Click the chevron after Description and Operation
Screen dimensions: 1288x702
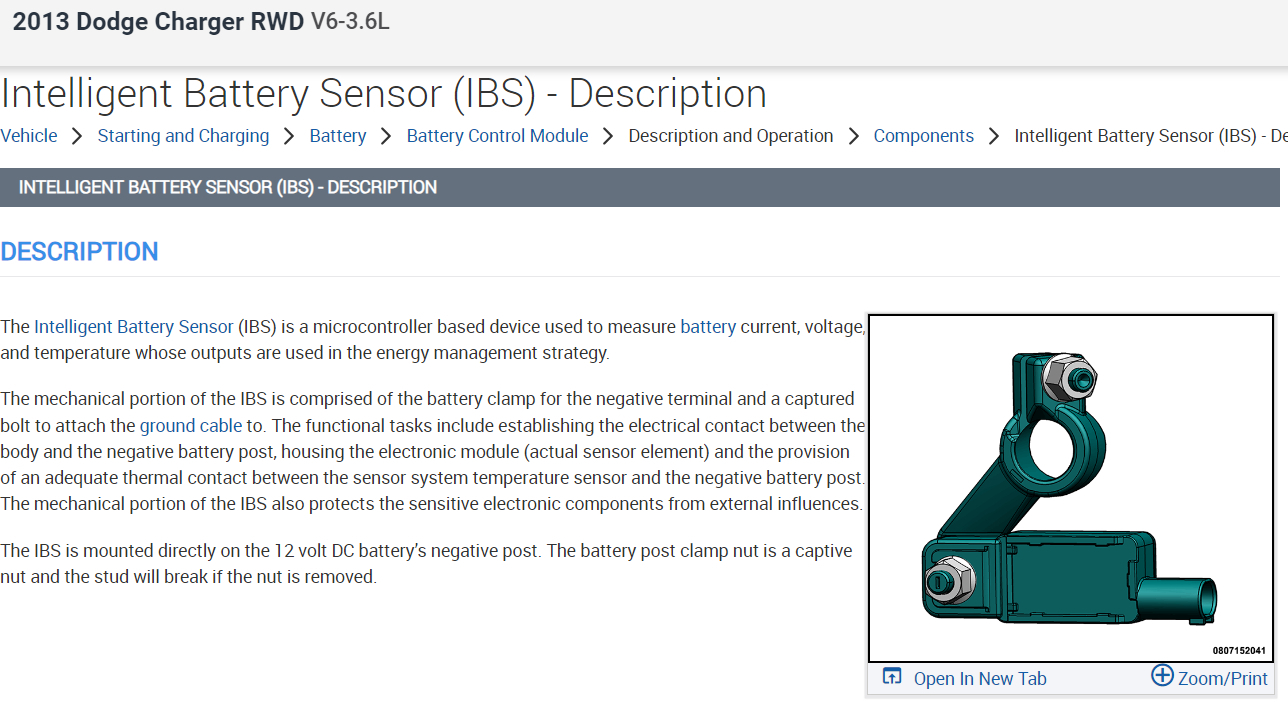coord(853,136)
